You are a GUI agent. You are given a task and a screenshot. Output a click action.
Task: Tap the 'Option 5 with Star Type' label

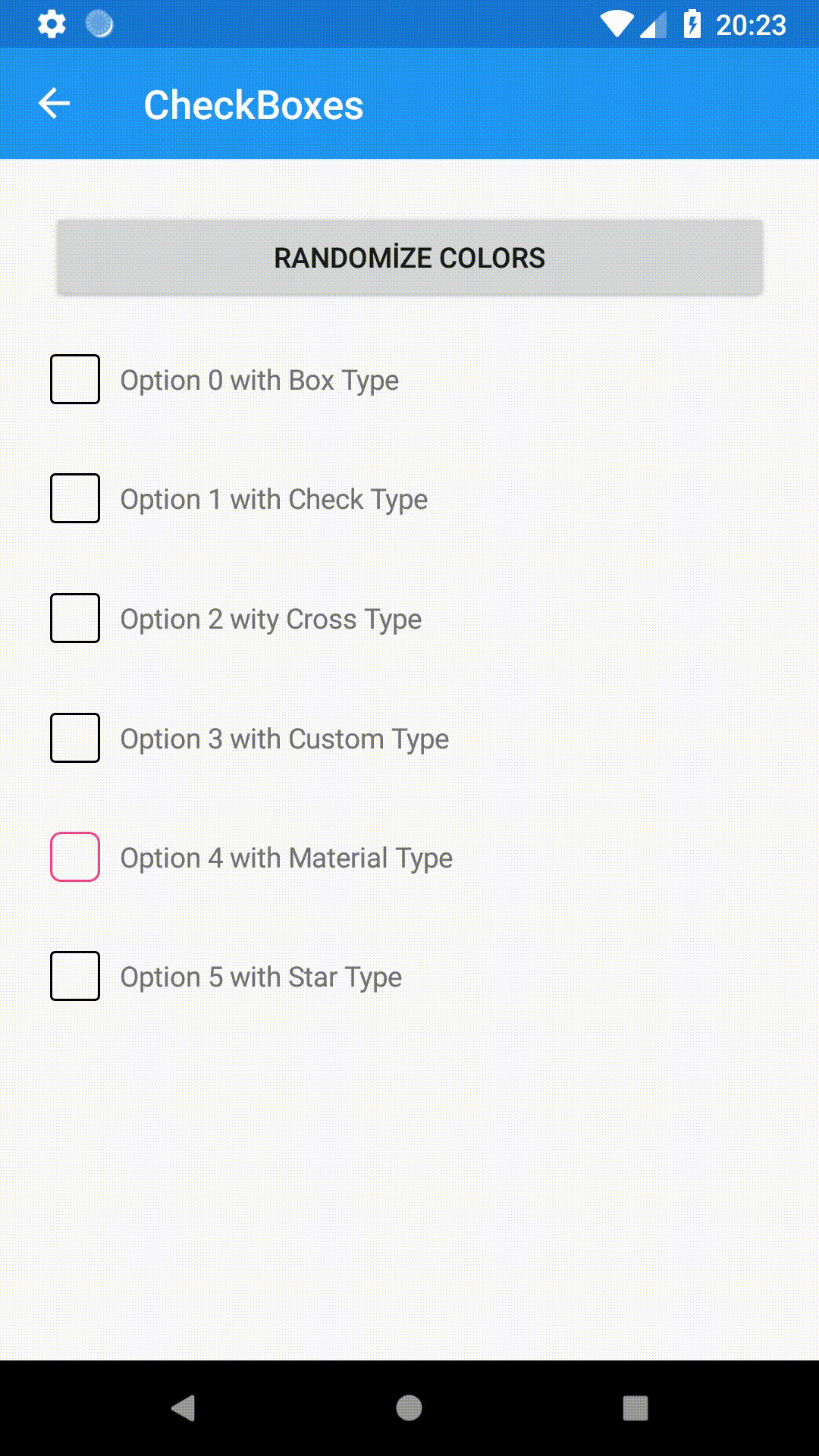262,977
